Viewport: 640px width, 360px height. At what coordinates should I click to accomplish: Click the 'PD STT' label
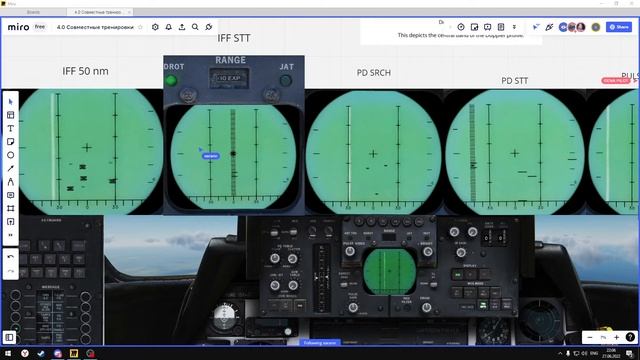pos(514,81)
